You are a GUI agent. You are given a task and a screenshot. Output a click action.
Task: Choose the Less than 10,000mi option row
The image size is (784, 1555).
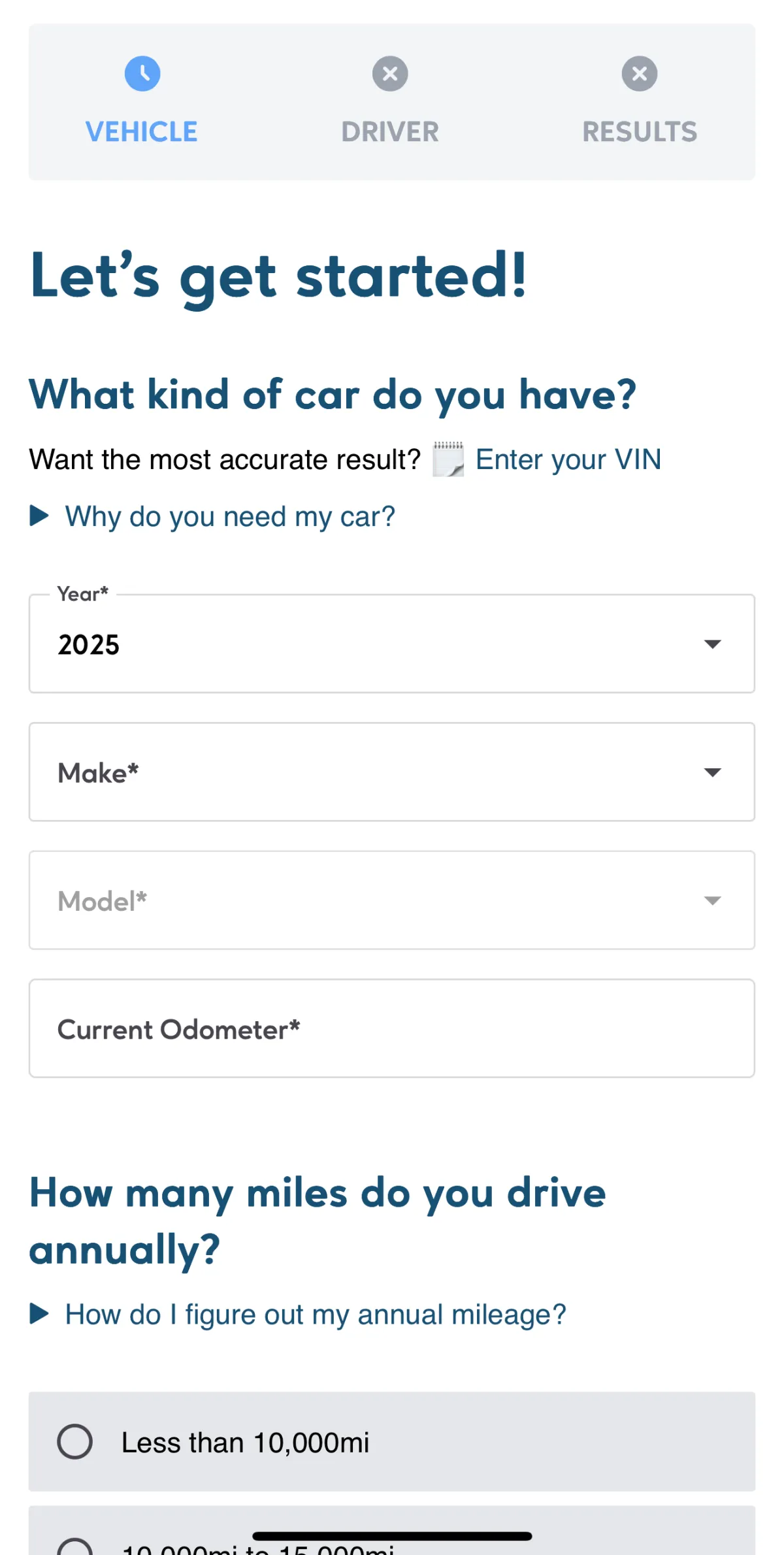coord(392,1441)
